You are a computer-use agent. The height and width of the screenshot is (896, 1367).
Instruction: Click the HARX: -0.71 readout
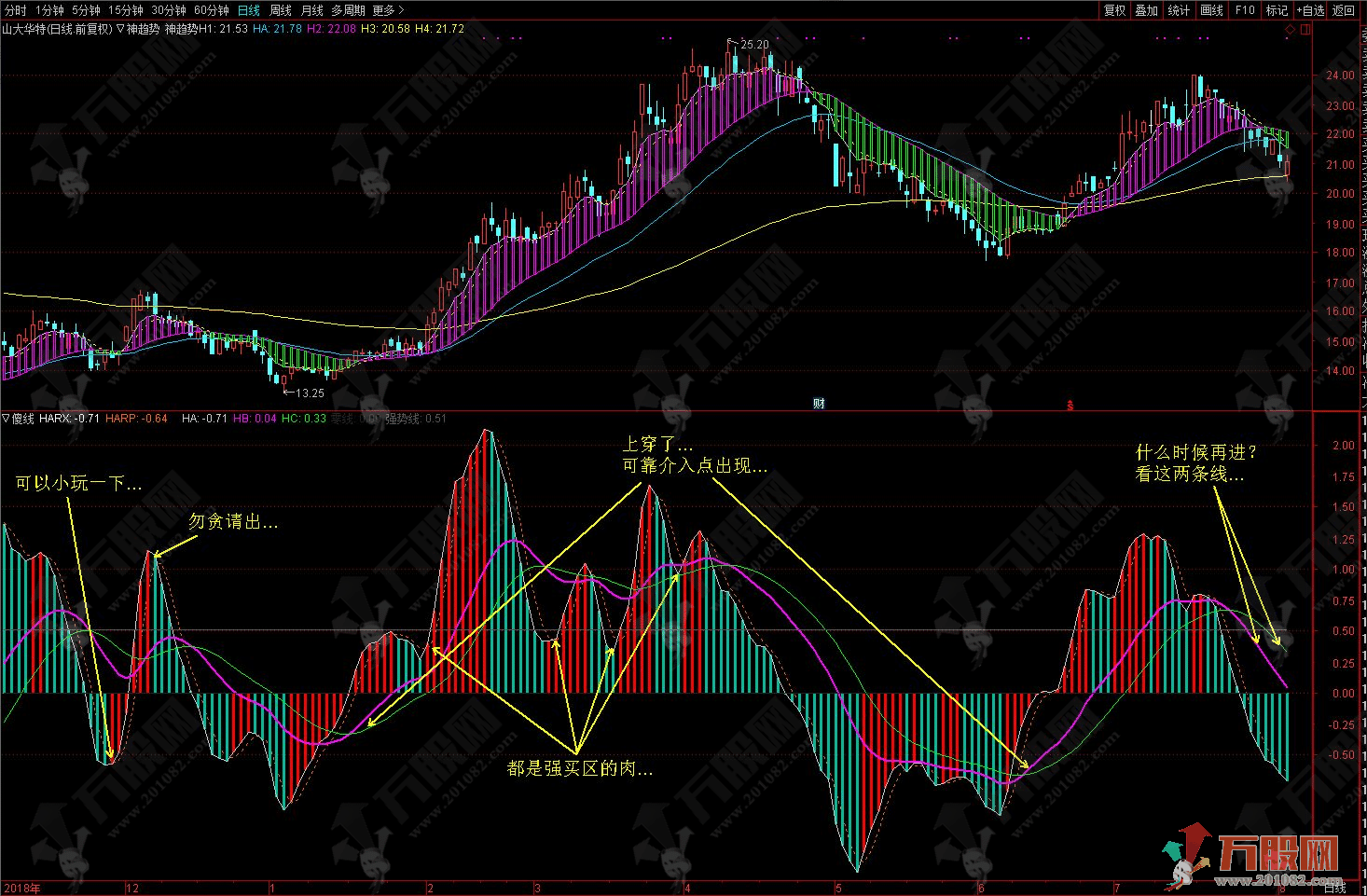70,419
